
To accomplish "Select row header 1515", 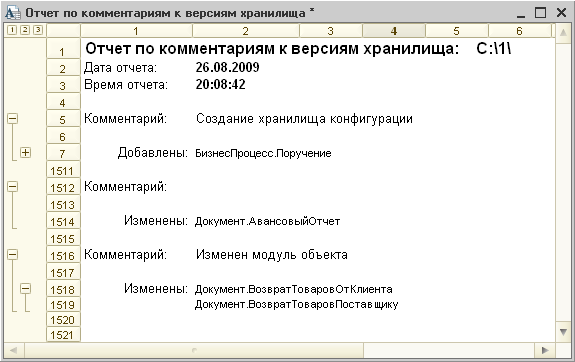I will [63, 238].
